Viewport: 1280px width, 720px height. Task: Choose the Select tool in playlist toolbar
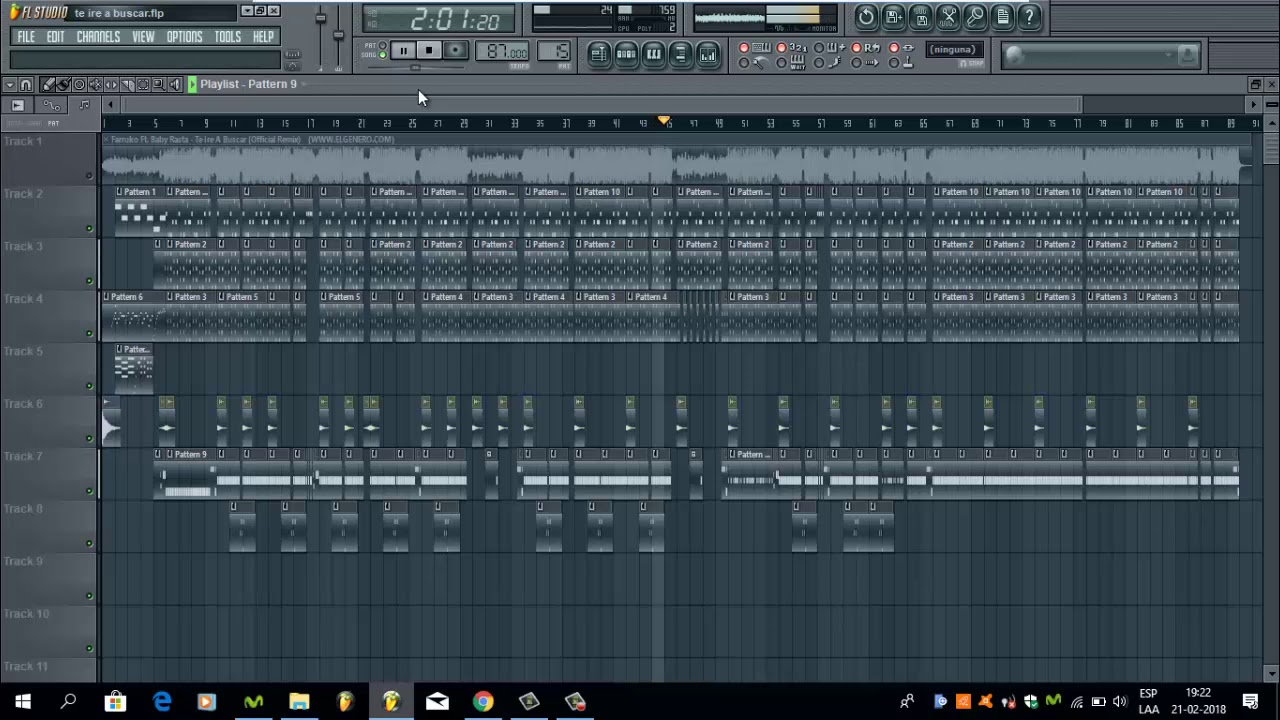(x=143, y=85)
